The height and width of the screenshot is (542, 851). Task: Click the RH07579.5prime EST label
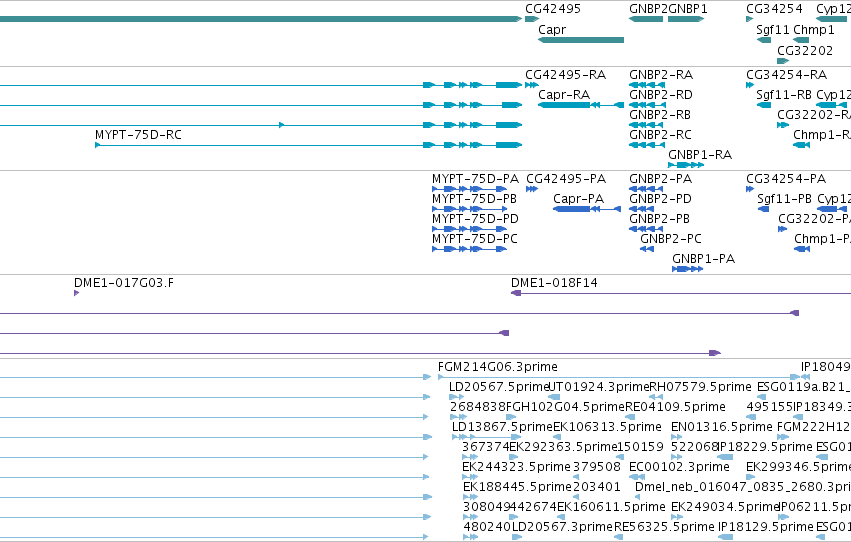pos(701,387)
